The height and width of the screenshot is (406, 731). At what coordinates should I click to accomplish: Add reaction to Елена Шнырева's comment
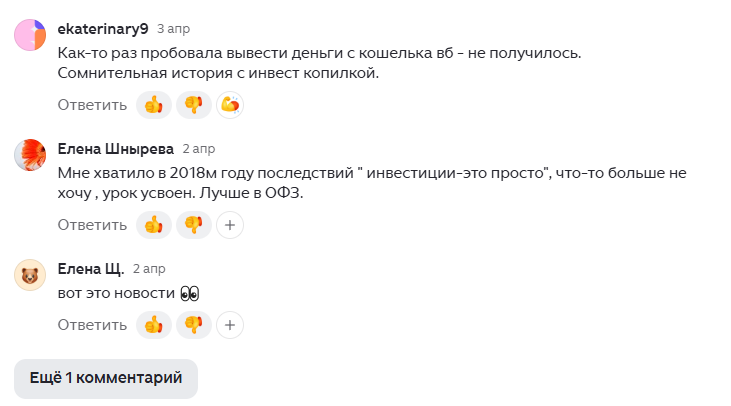[x=230, y=225]
